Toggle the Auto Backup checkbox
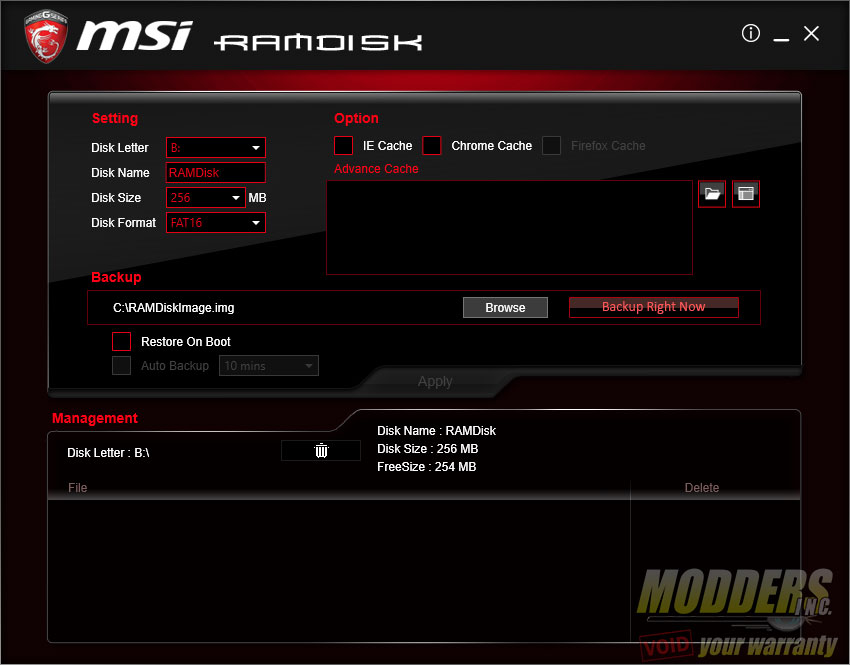The image size is (850, 665). (x=122, y=366)
